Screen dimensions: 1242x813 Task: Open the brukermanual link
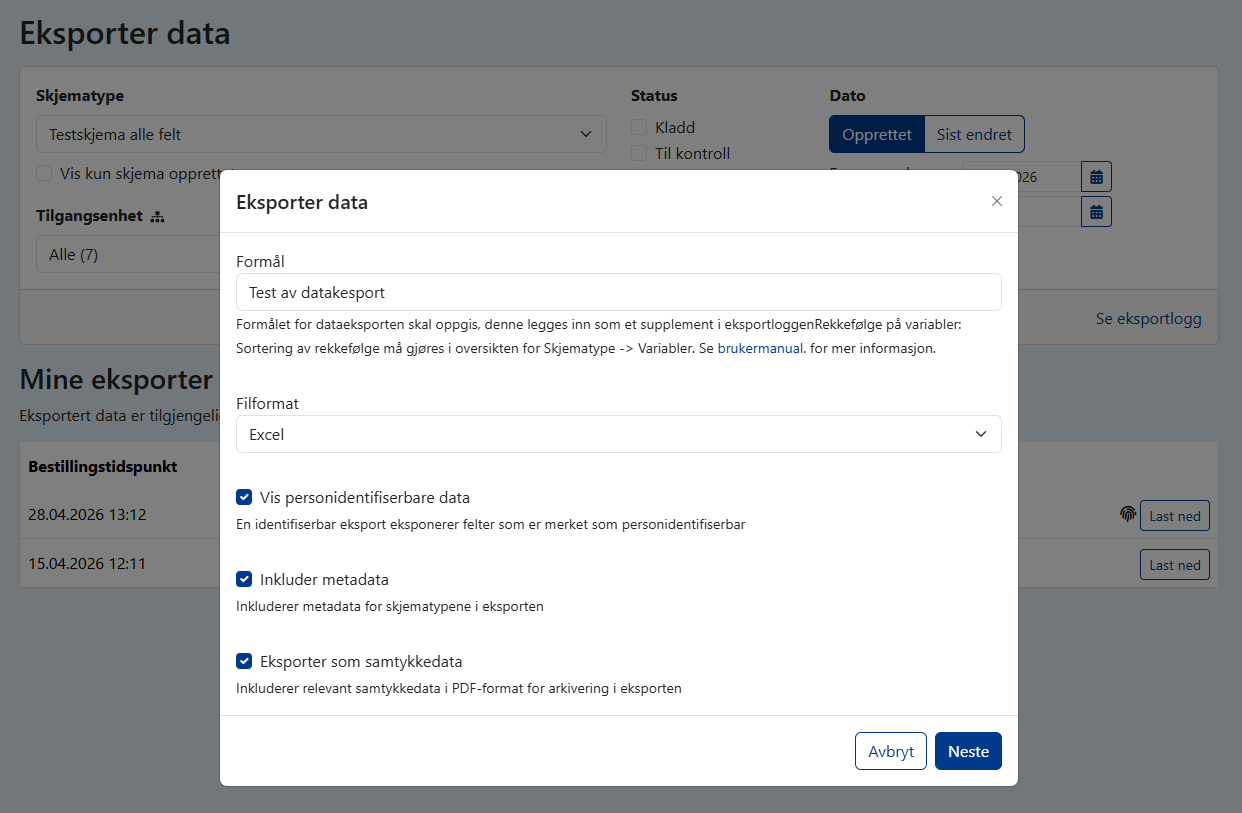click(x=762, y=349)
